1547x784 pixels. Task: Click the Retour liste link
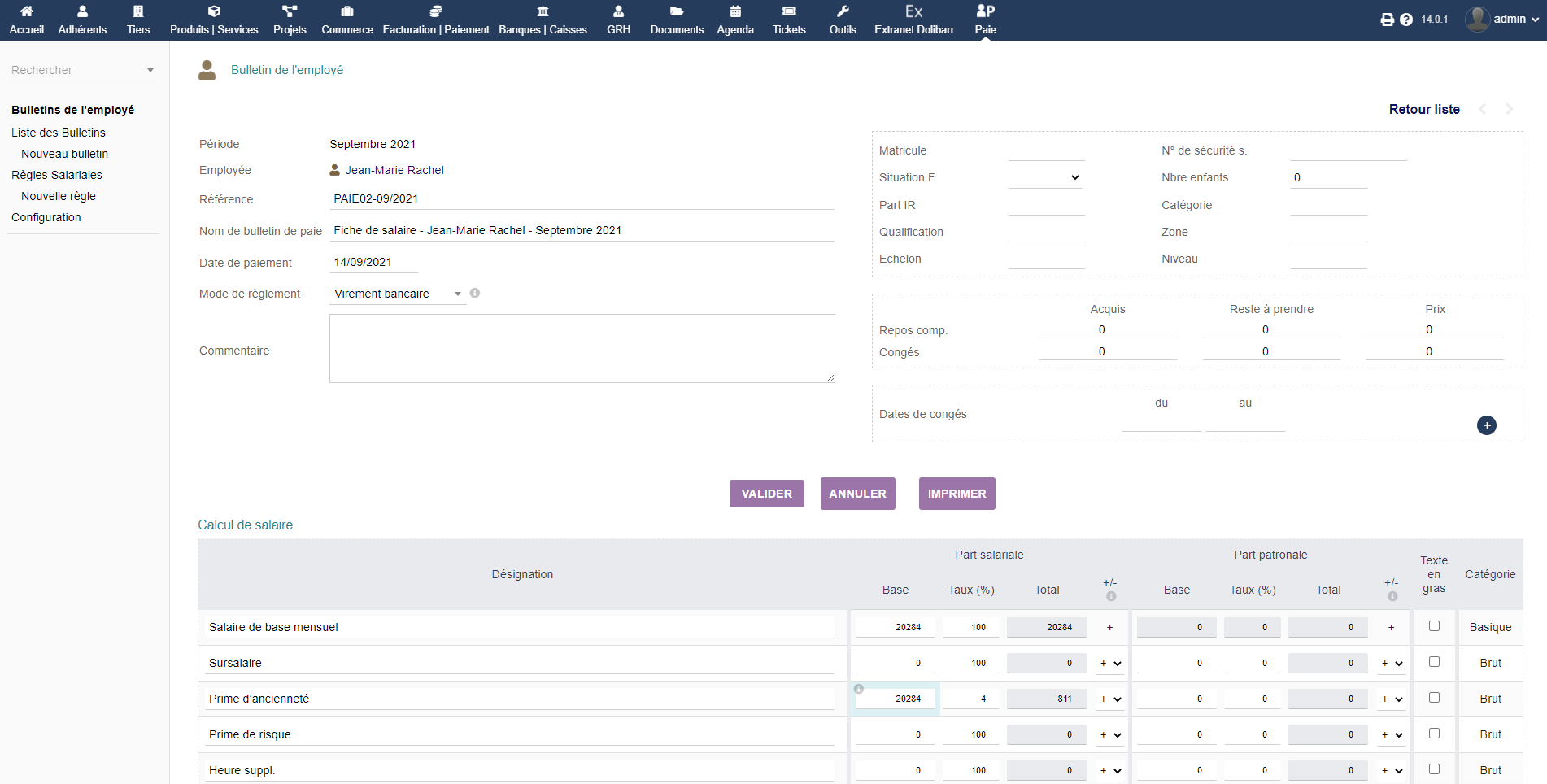(1423, 109)
